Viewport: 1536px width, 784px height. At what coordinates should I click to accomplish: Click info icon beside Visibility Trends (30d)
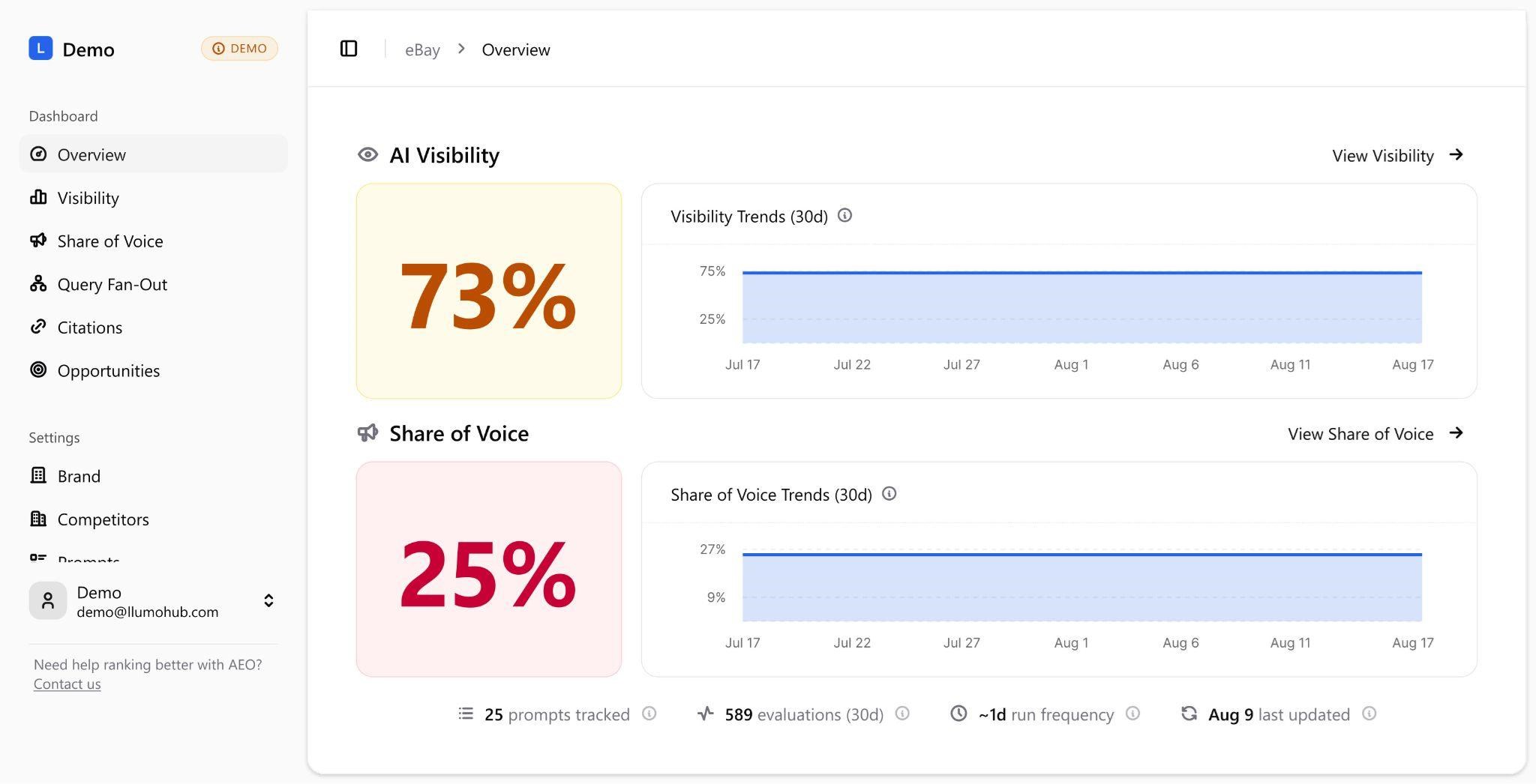[844, 216]
